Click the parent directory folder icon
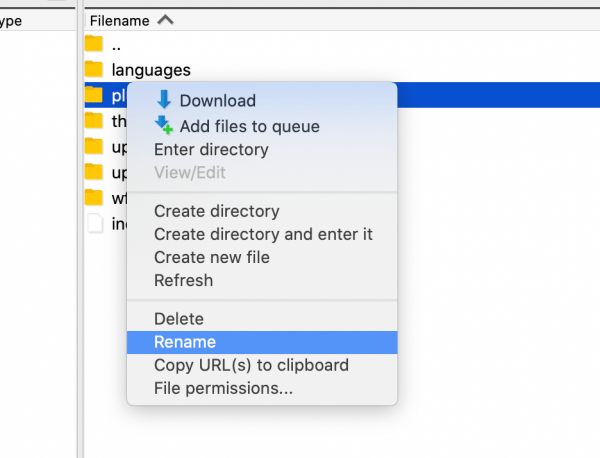The height and width of the screenshot is (458, 600). 94,44
